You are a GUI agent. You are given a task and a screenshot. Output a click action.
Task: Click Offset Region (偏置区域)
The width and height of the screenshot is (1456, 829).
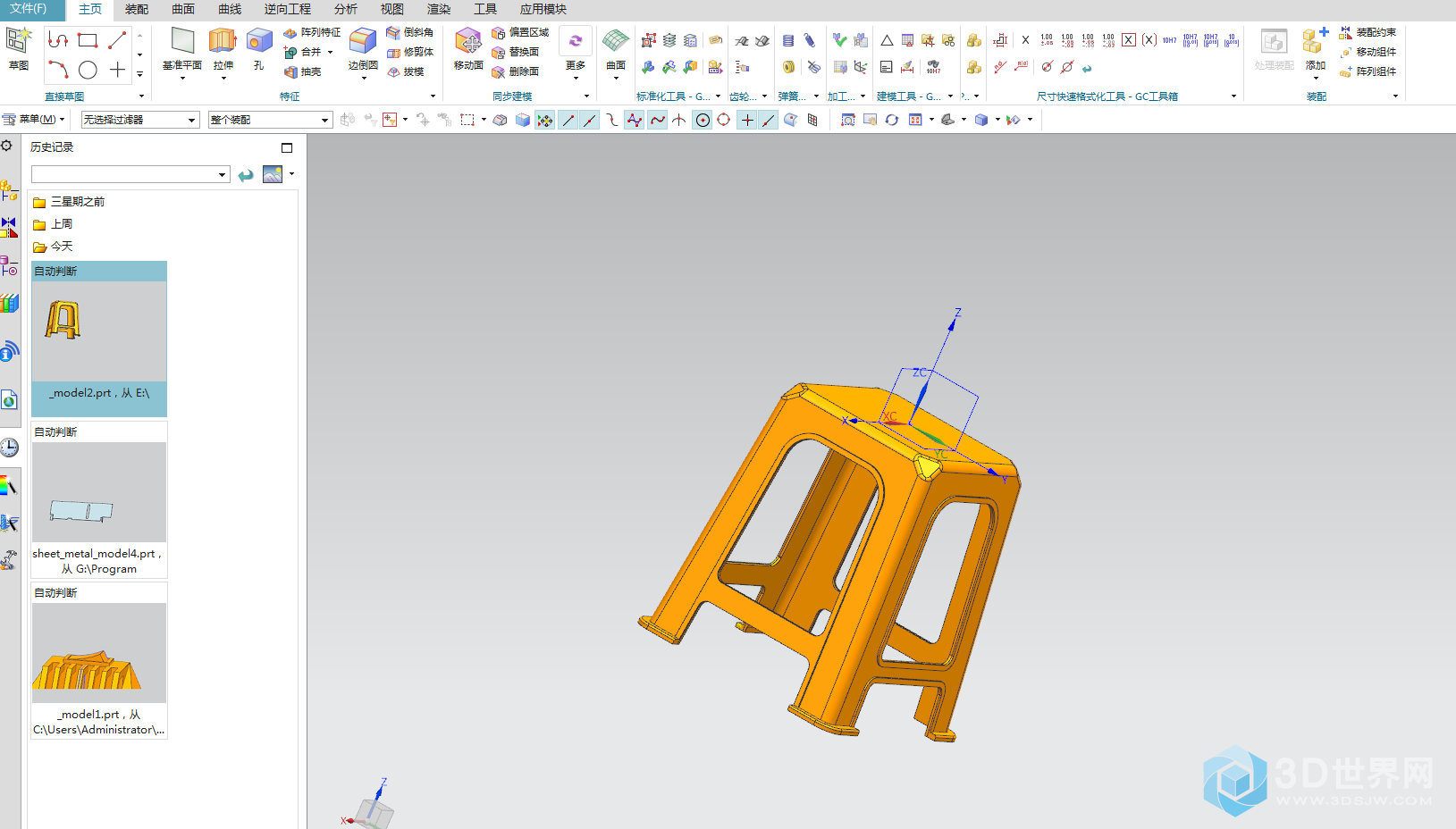520,32
